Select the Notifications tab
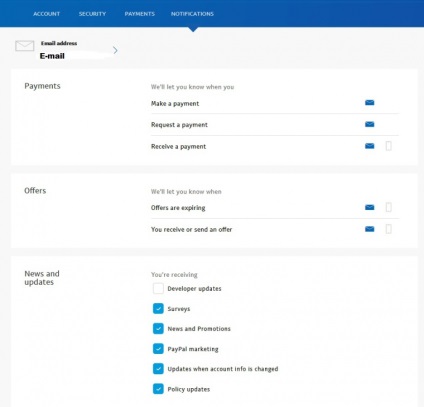This screenshot has height=407, width=424. point(192,14)
